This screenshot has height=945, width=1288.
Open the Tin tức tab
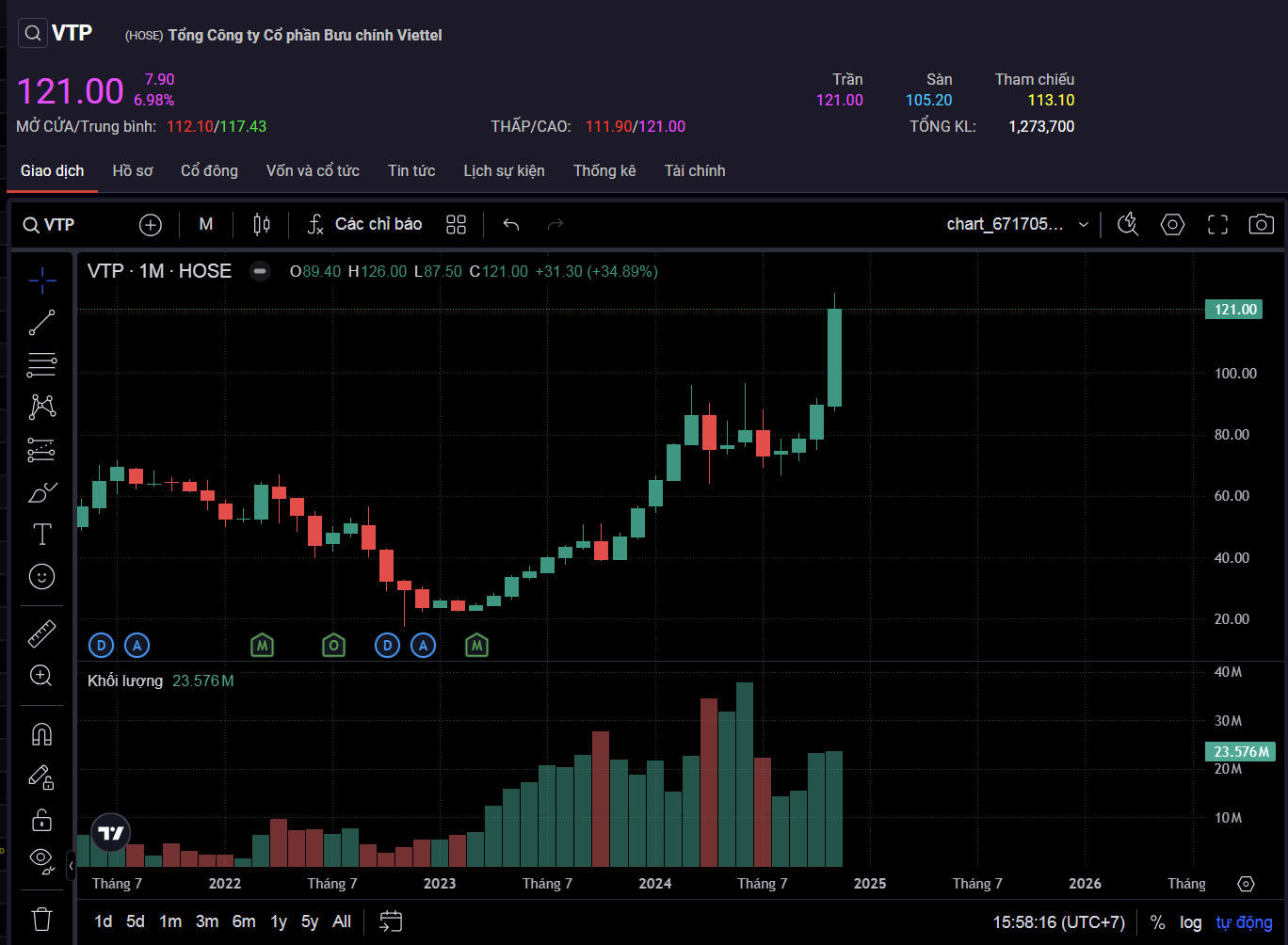[x=411, y=170]
